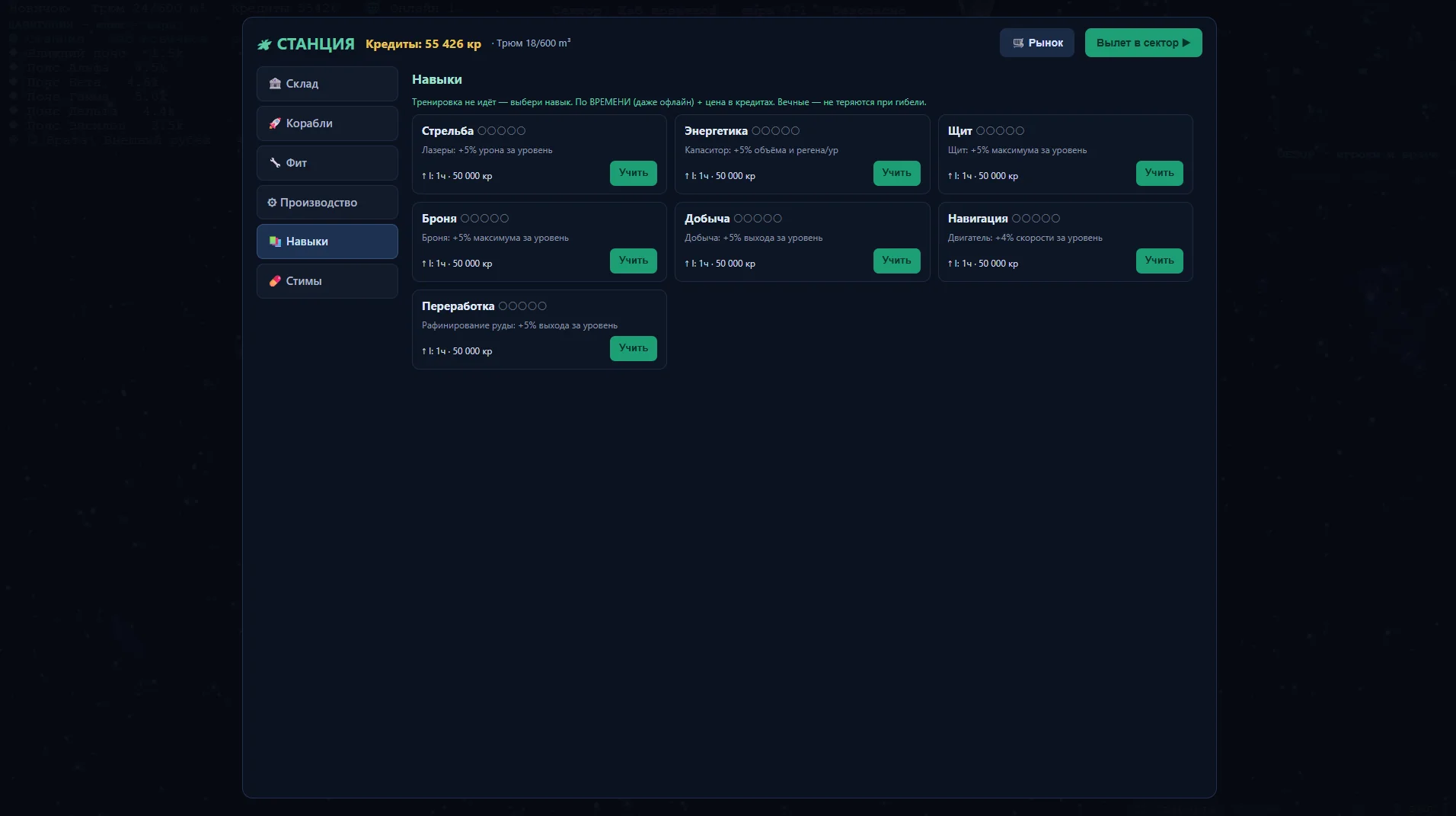This screenshot has width=1456, height=816.
Task: Open the Стимы pill section
Action: (x=327, y=281)
